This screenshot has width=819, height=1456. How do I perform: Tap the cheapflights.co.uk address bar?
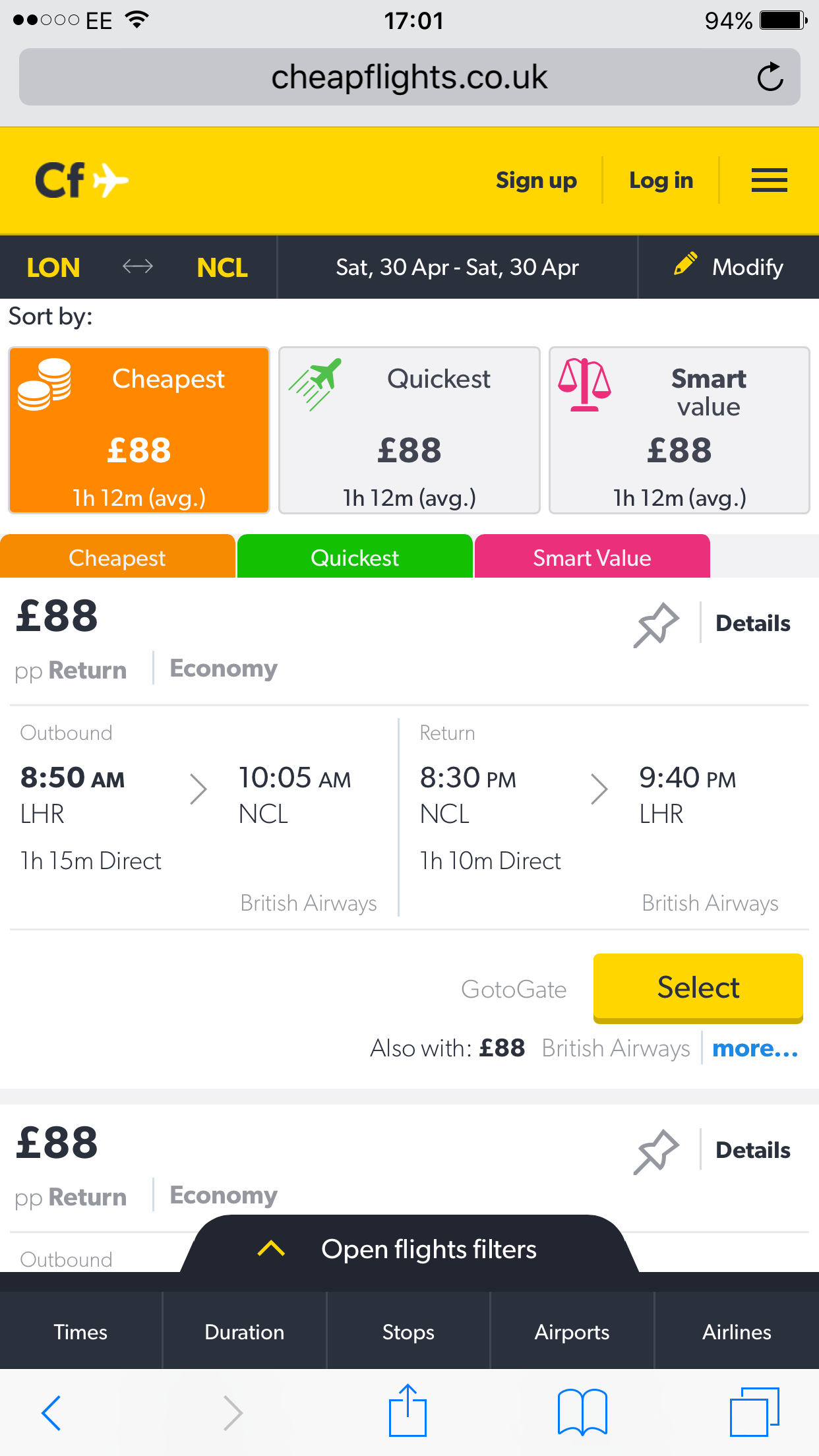click(409, 77)
